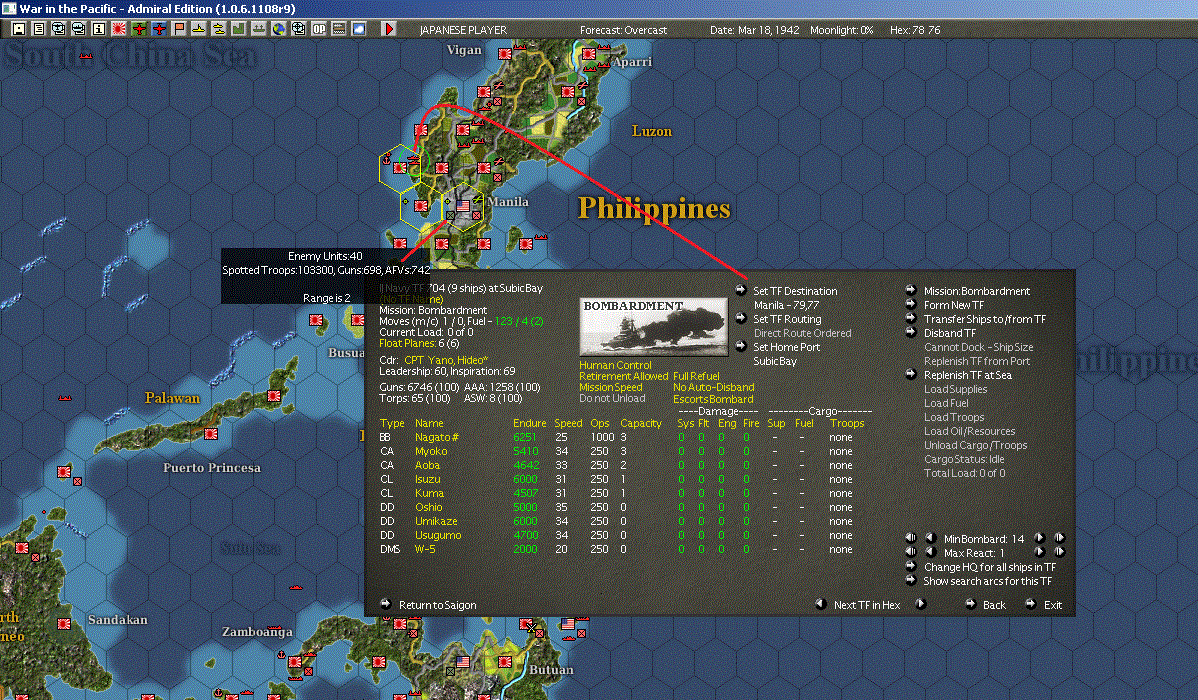Viewport: 1198px width, 700px height.
Task: Click the OP toolbar icon
Action: (319, 29)
